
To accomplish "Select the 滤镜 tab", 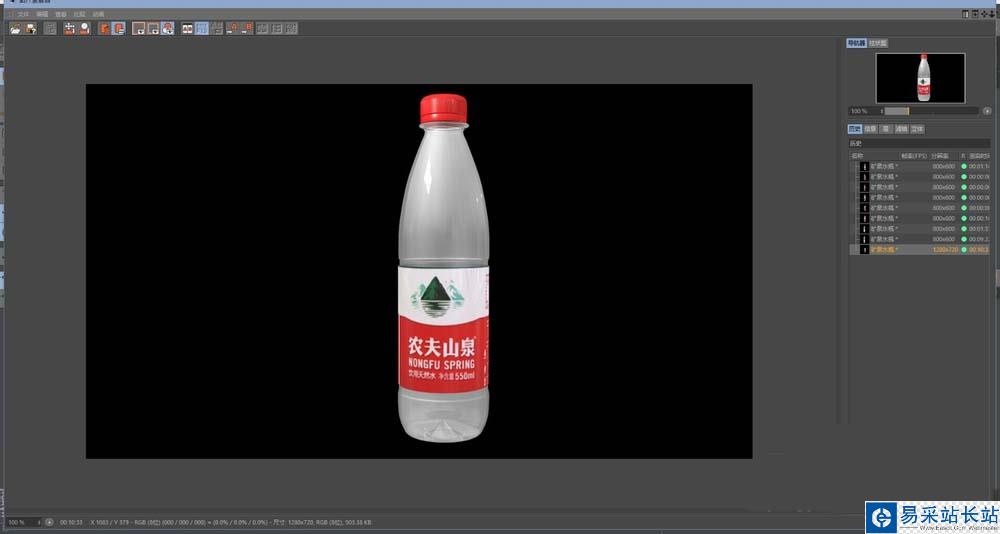I will [901, 129].
